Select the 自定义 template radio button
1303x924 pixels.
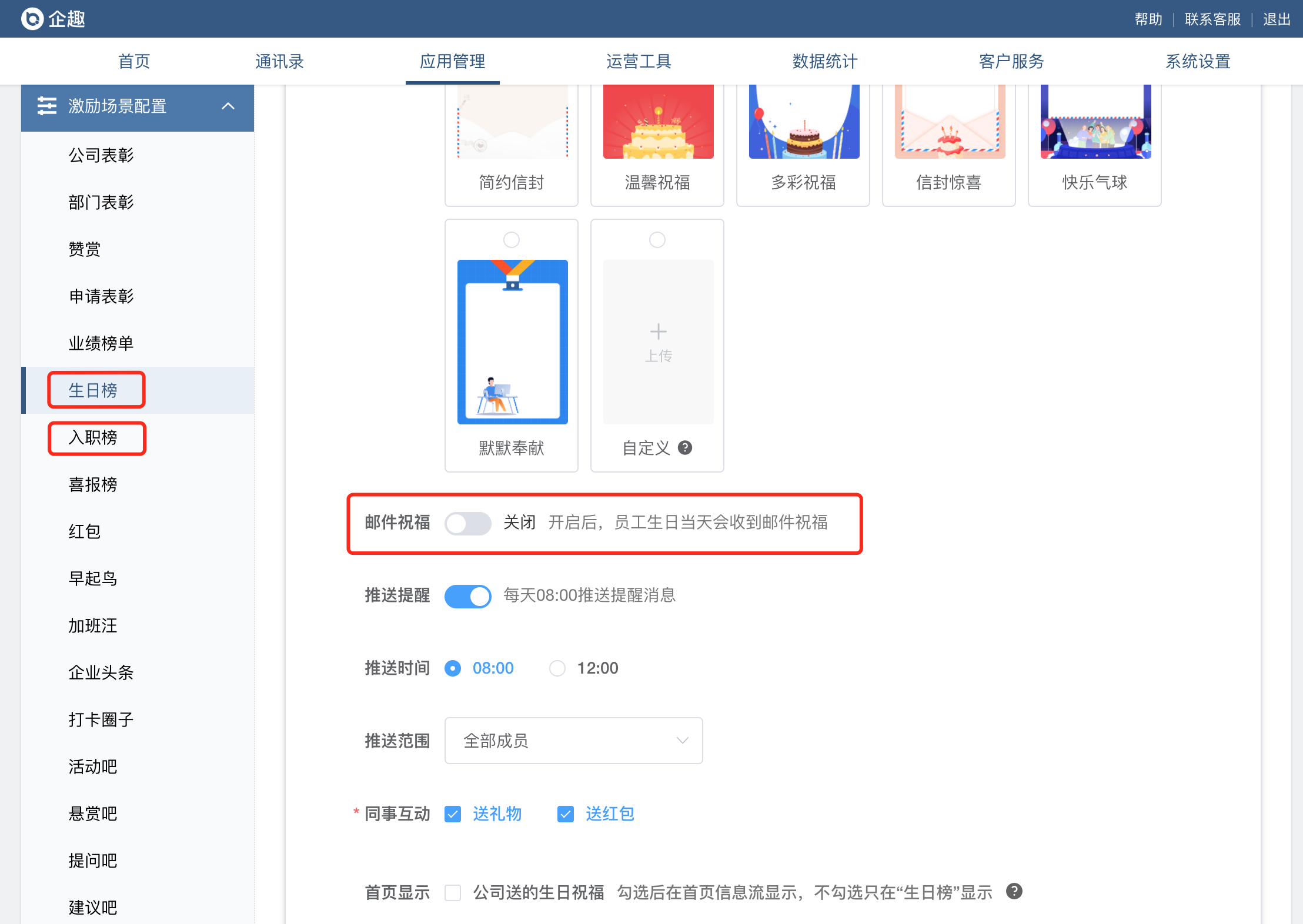pos(657,240)
